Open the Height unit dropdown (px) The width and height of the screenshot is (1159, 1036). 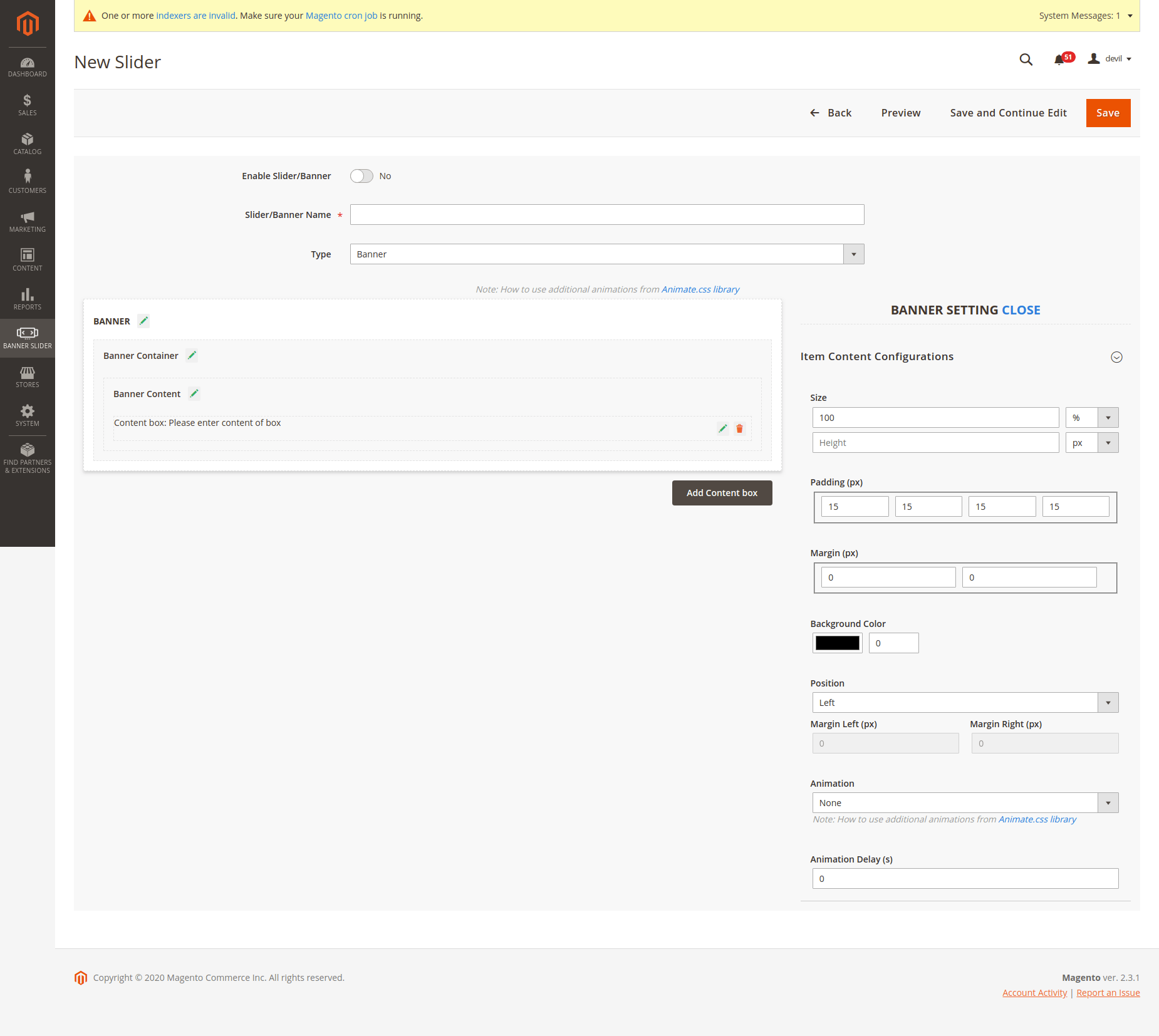(x=1092, y=443)
